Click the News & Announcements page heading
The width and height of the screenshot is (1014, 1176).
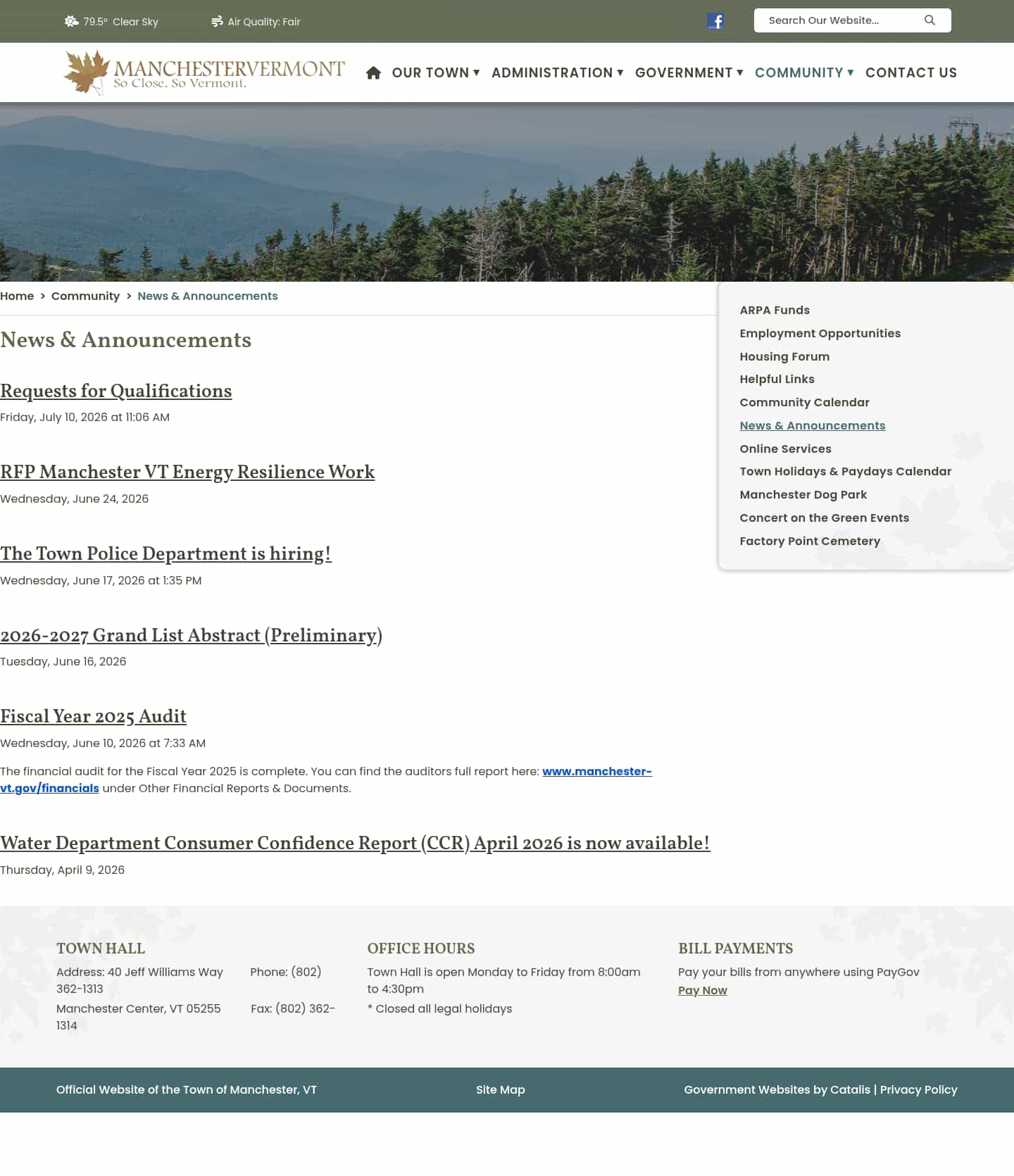(x=125, y=339)
